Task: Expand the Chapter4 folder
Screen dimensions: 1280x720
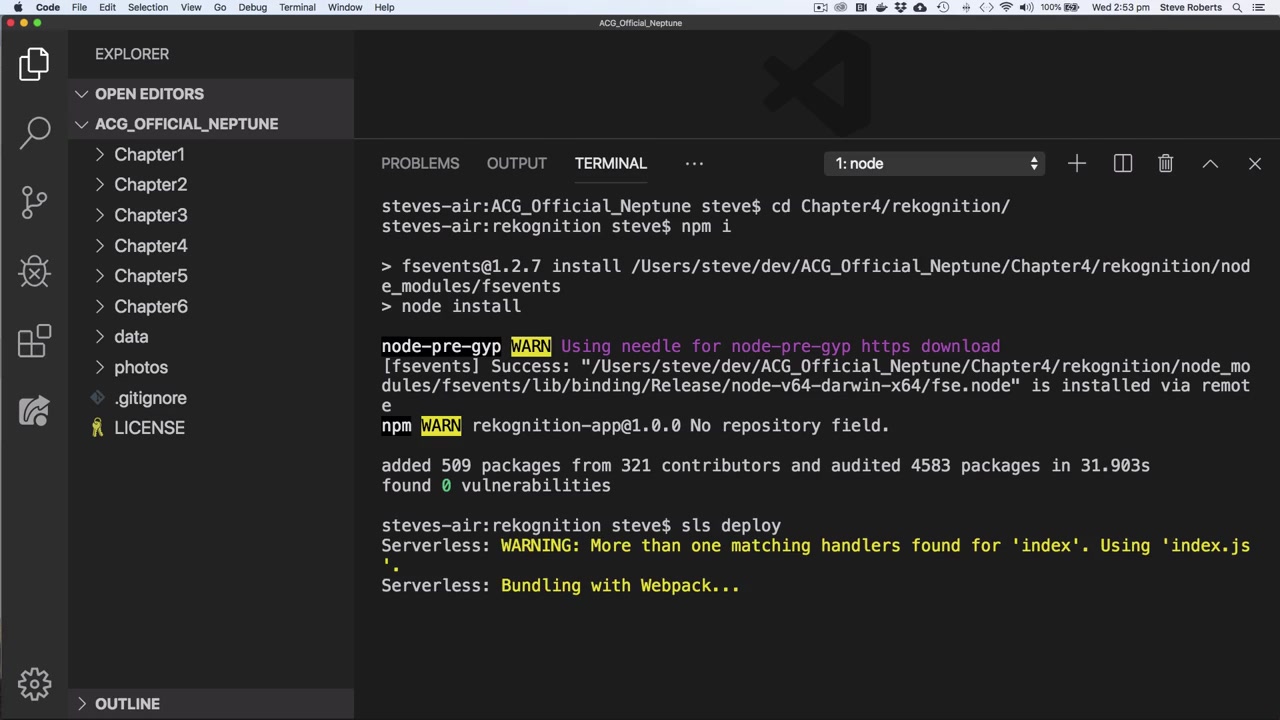Action: (x=211, y=246)
